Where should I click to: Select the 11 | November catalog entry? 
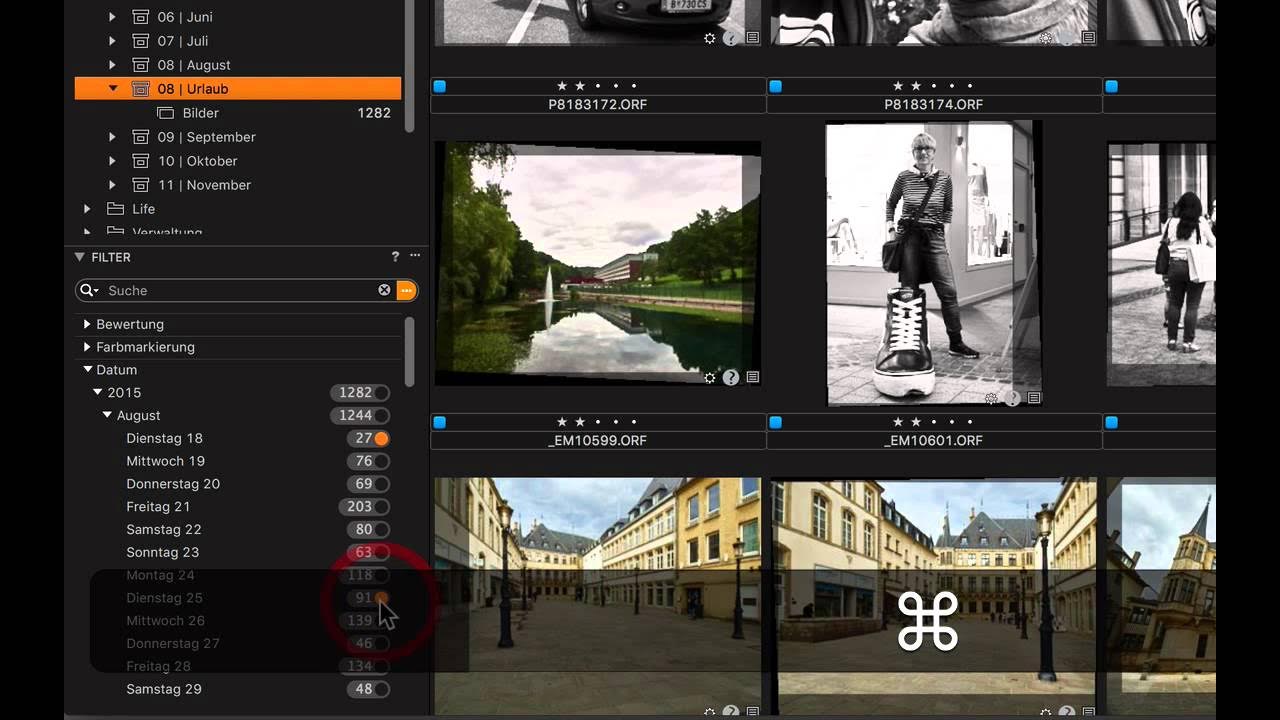238,185
